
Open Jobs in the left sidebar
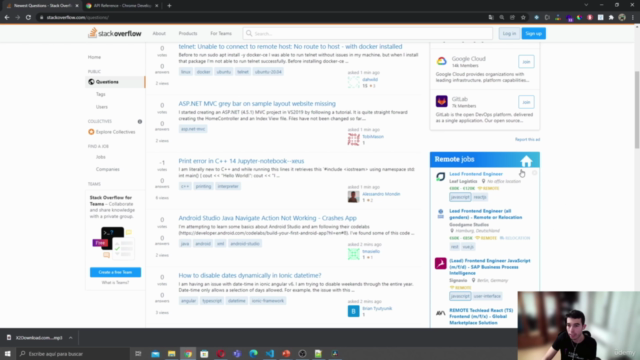[101, 157]
